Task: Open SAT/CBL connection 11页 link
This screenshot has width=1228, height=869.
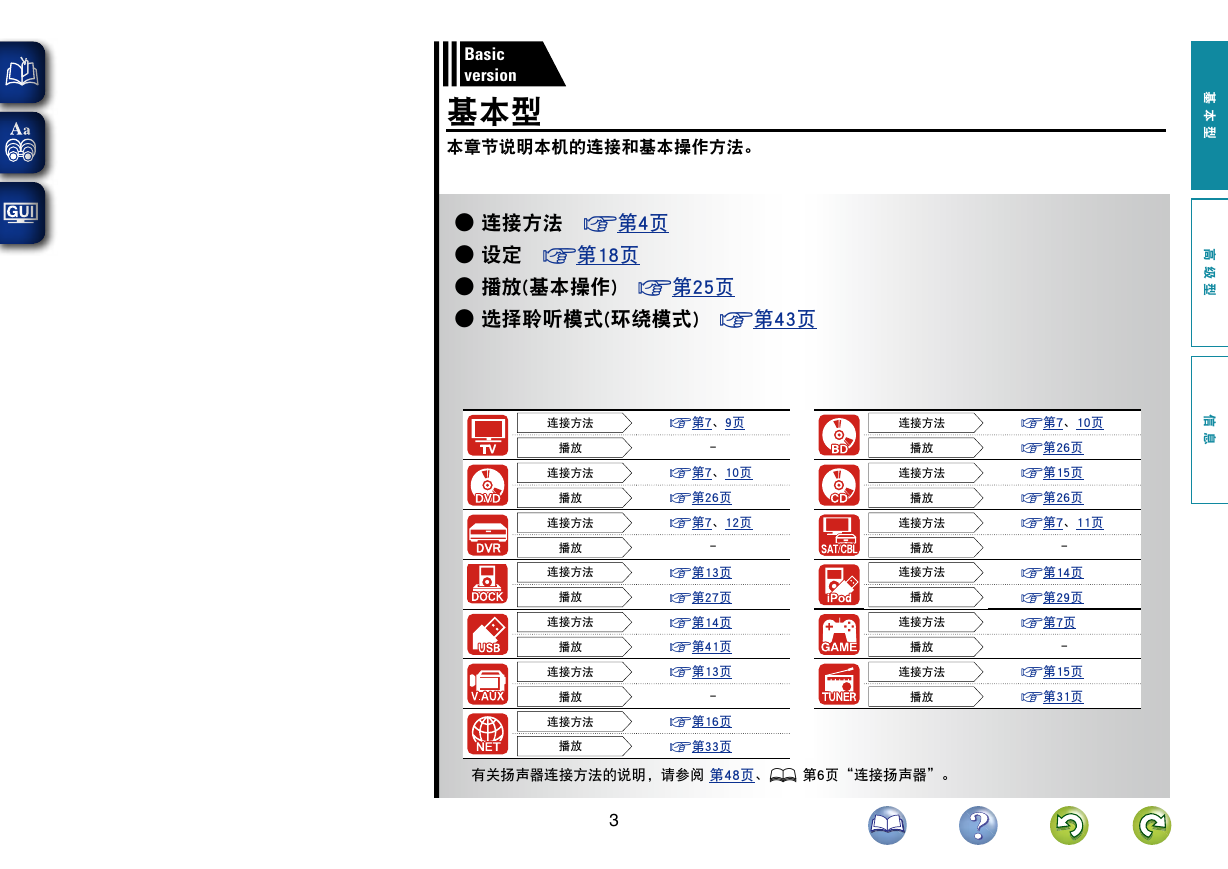Action: tap(1091, 523)
